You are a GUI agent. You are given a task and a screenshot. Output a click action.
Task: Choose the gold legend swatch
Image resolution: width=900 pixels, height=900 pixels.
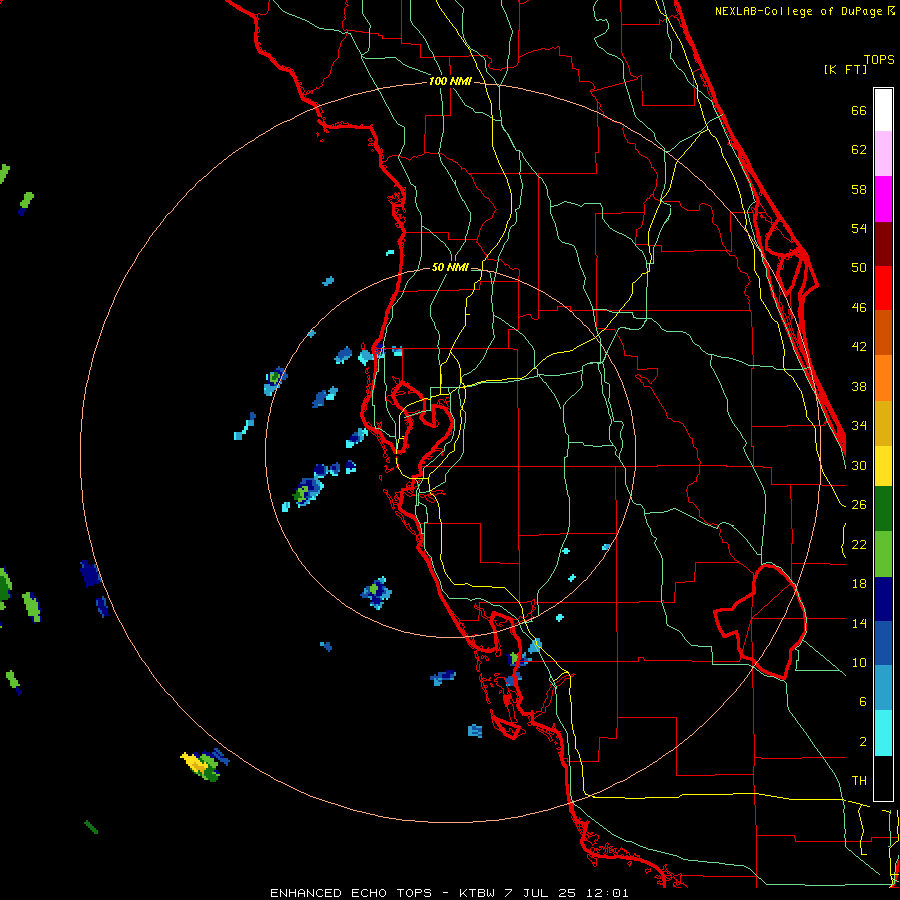click(883, 423)
